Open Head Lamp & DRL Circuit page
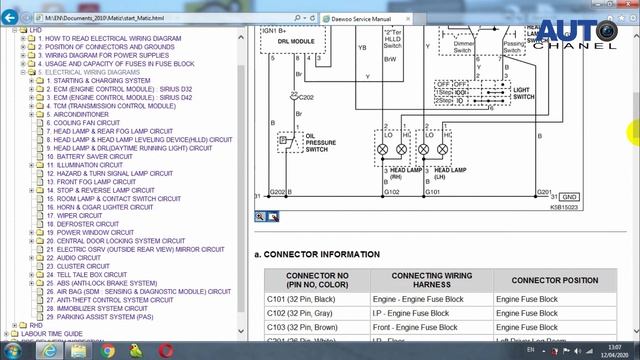 [129, 148]
